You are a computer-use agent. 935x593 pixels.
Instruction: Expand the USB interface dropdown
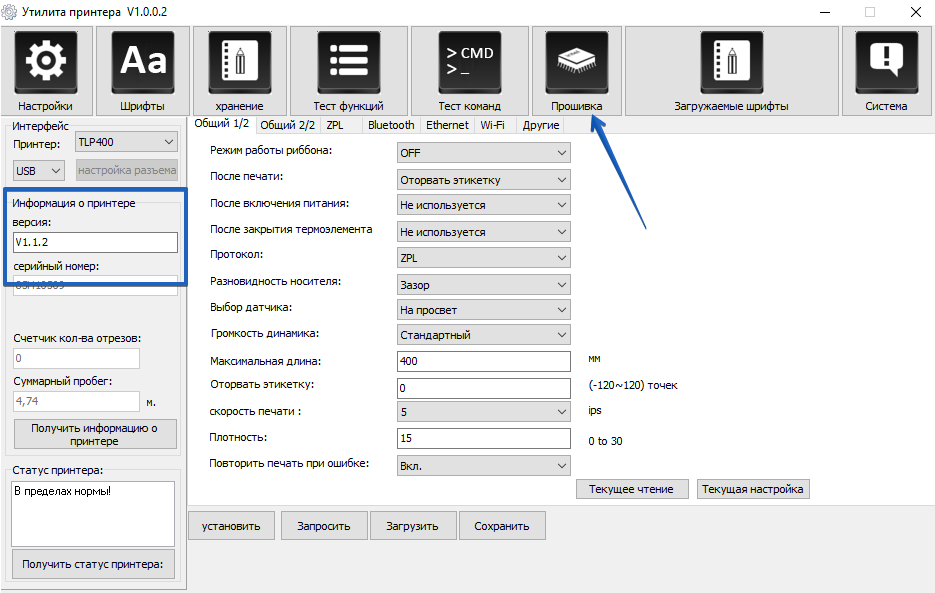tap(40, 171)
